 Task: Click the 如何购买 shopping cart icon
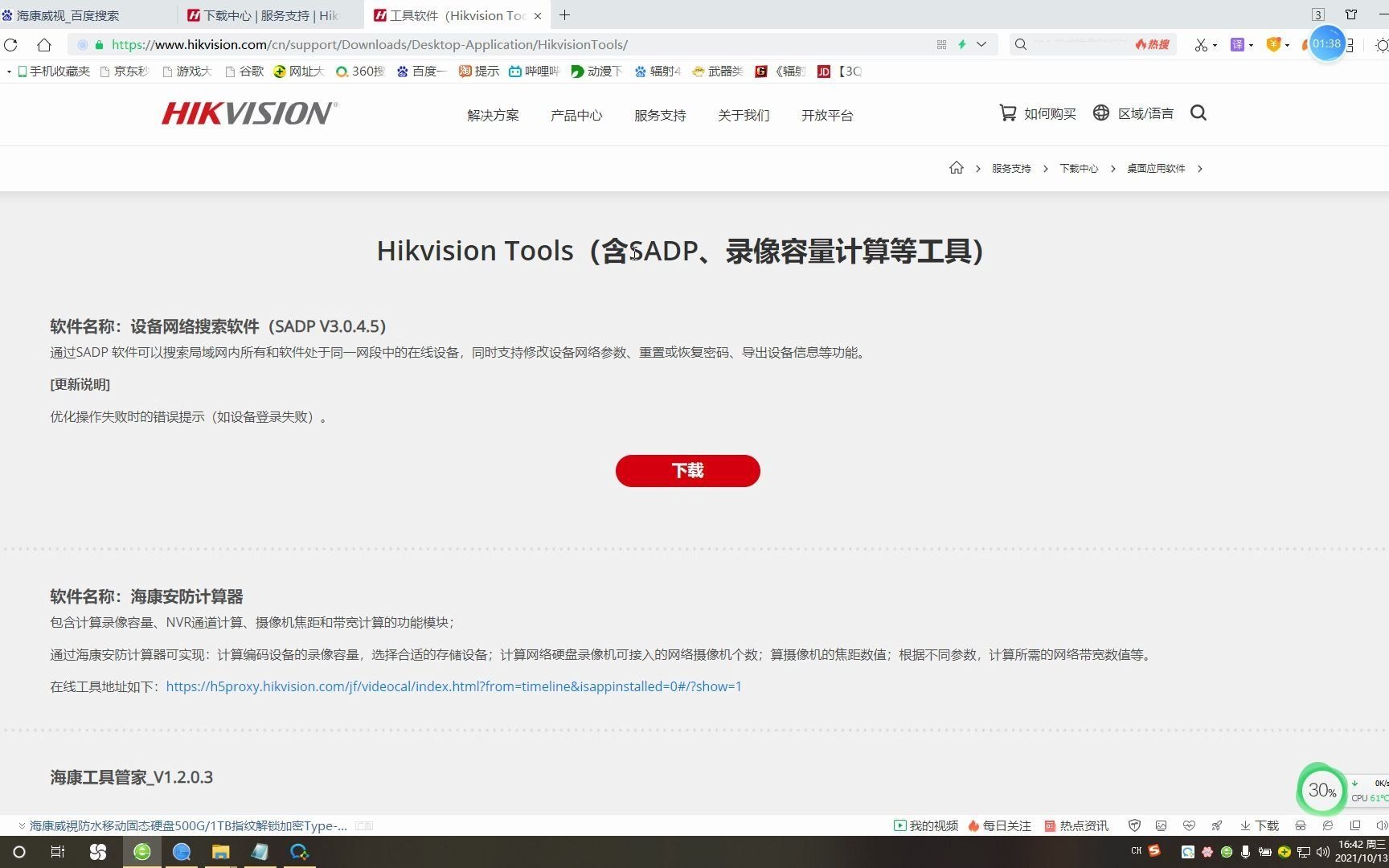pos(1007,113)
